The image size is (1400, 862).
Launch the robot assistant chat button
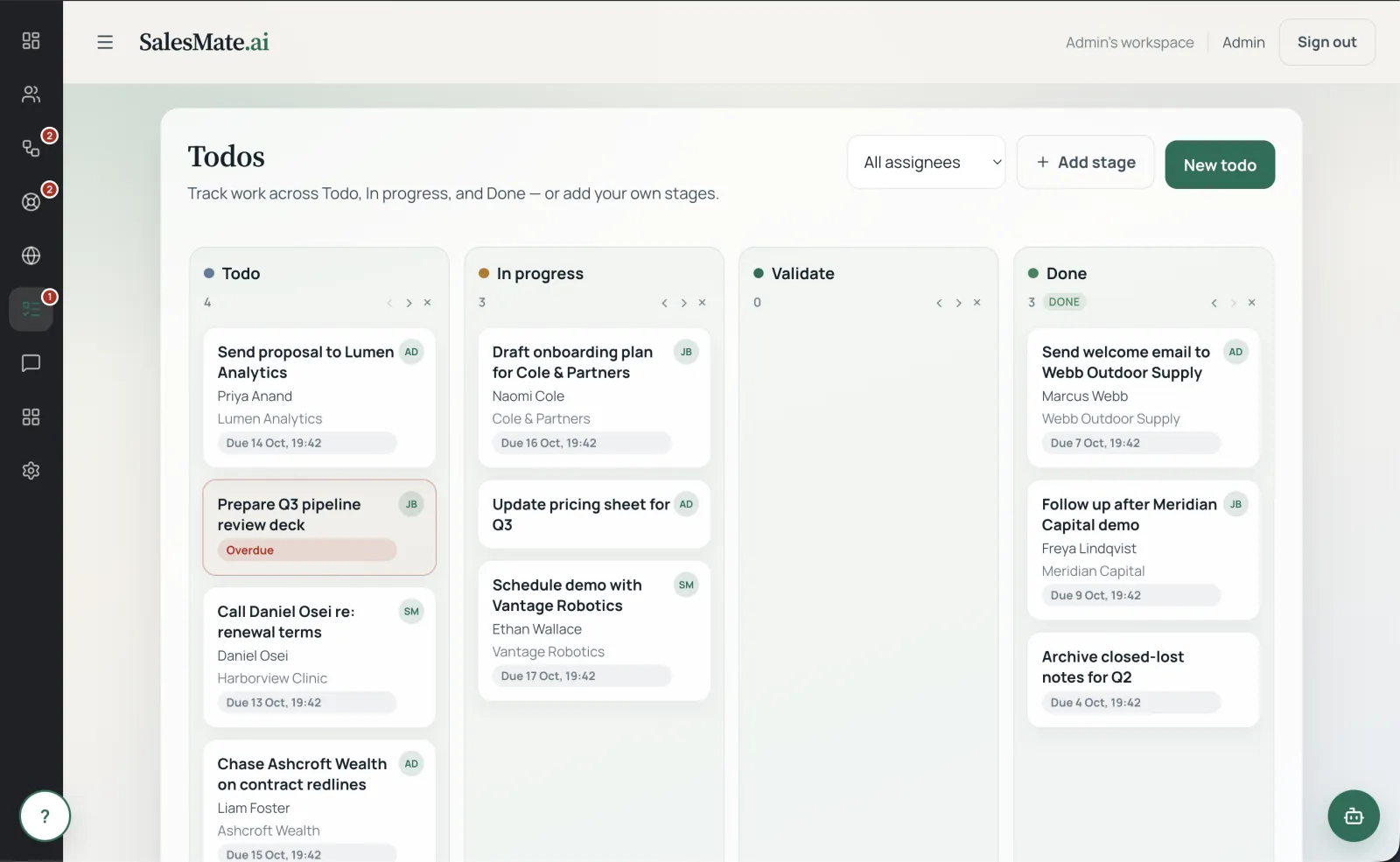point(1354,816)
